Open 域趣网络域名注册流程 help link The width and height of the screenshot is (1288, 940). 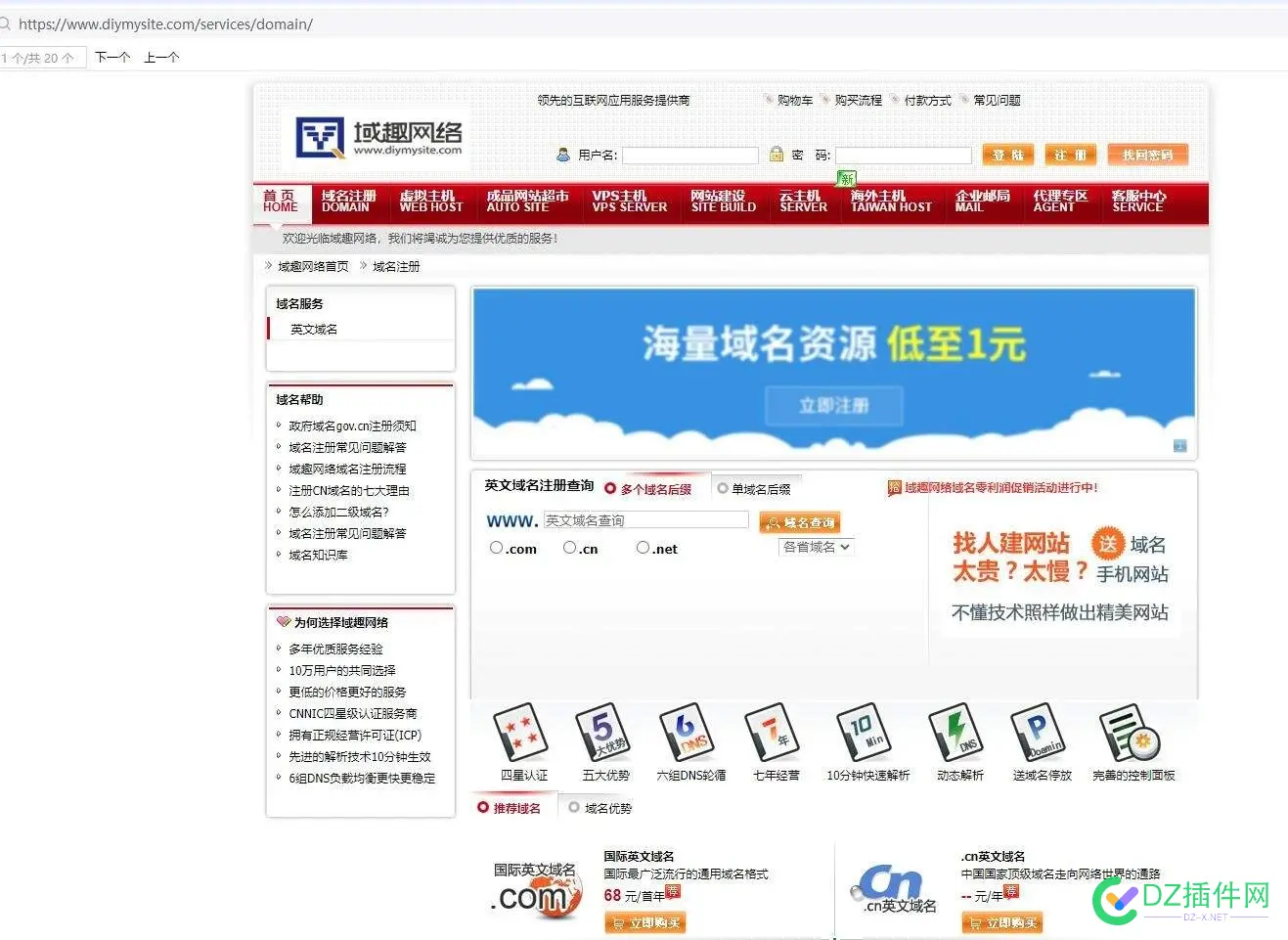pos(347,469)
